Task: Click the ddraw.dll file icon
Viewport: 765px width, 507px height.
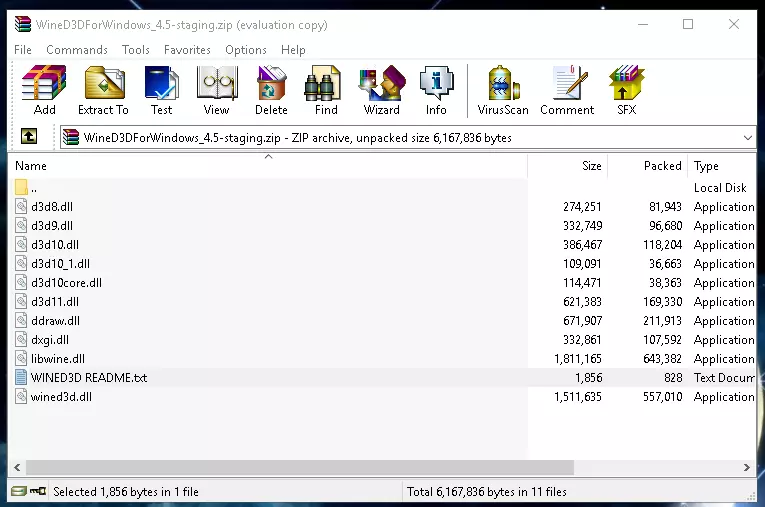Action: tap(21, 321)
